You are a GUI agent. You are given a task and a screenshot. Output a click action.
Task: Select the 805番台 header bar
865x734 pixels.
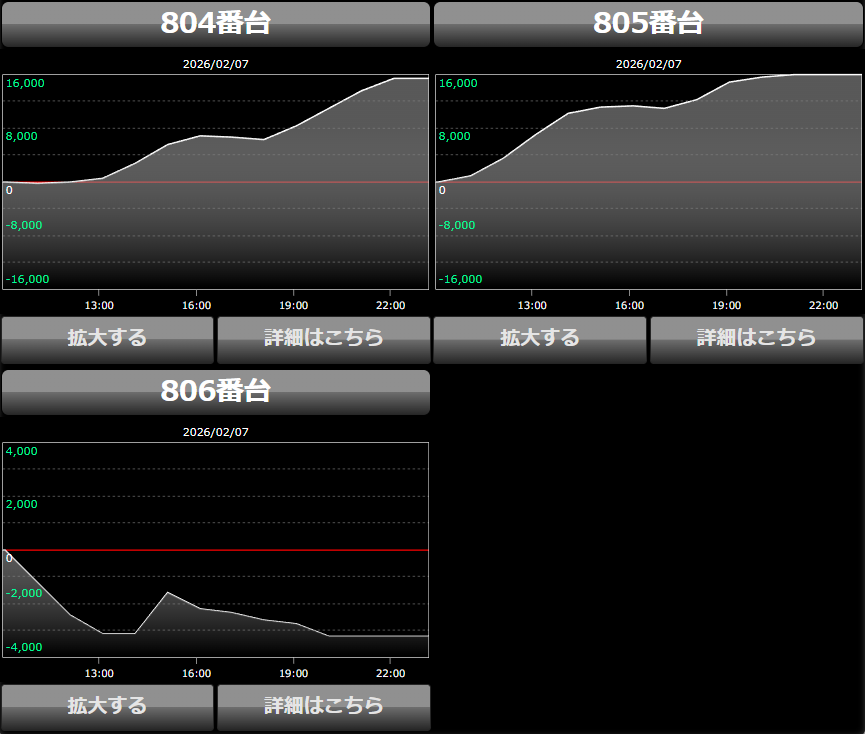tap(648, 24)
